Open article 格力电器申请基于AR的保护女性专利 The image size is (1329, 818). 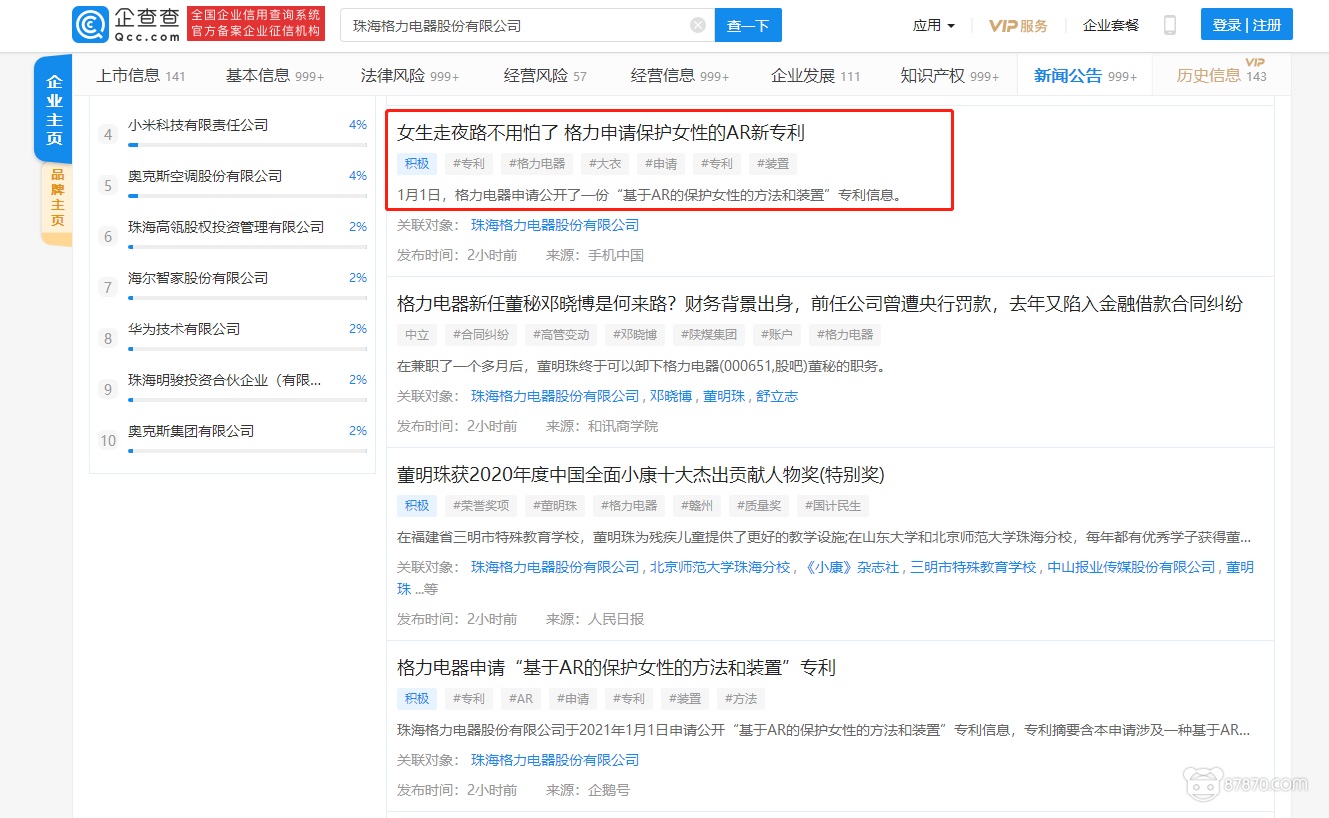[x=616, y=667]
